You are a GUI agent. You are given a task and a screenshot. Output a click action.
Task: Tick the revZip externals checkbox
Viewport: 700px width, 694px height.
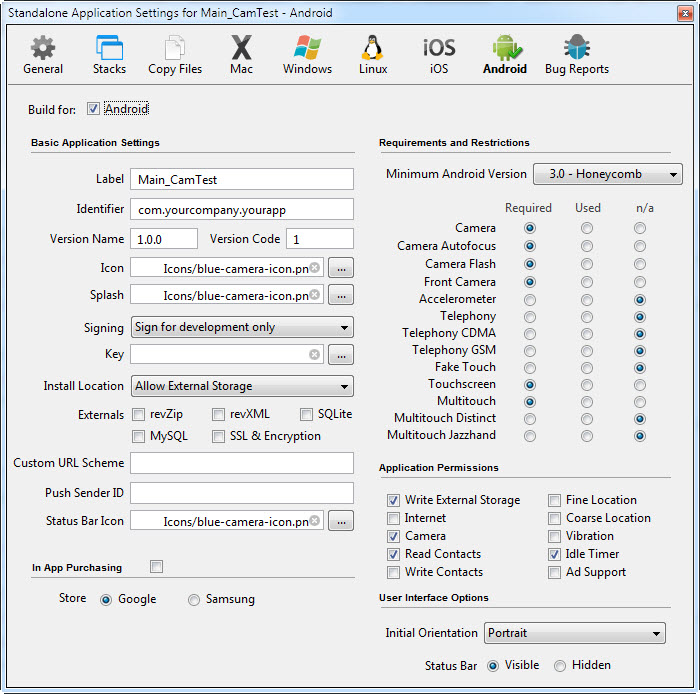(x=139, y=414)
